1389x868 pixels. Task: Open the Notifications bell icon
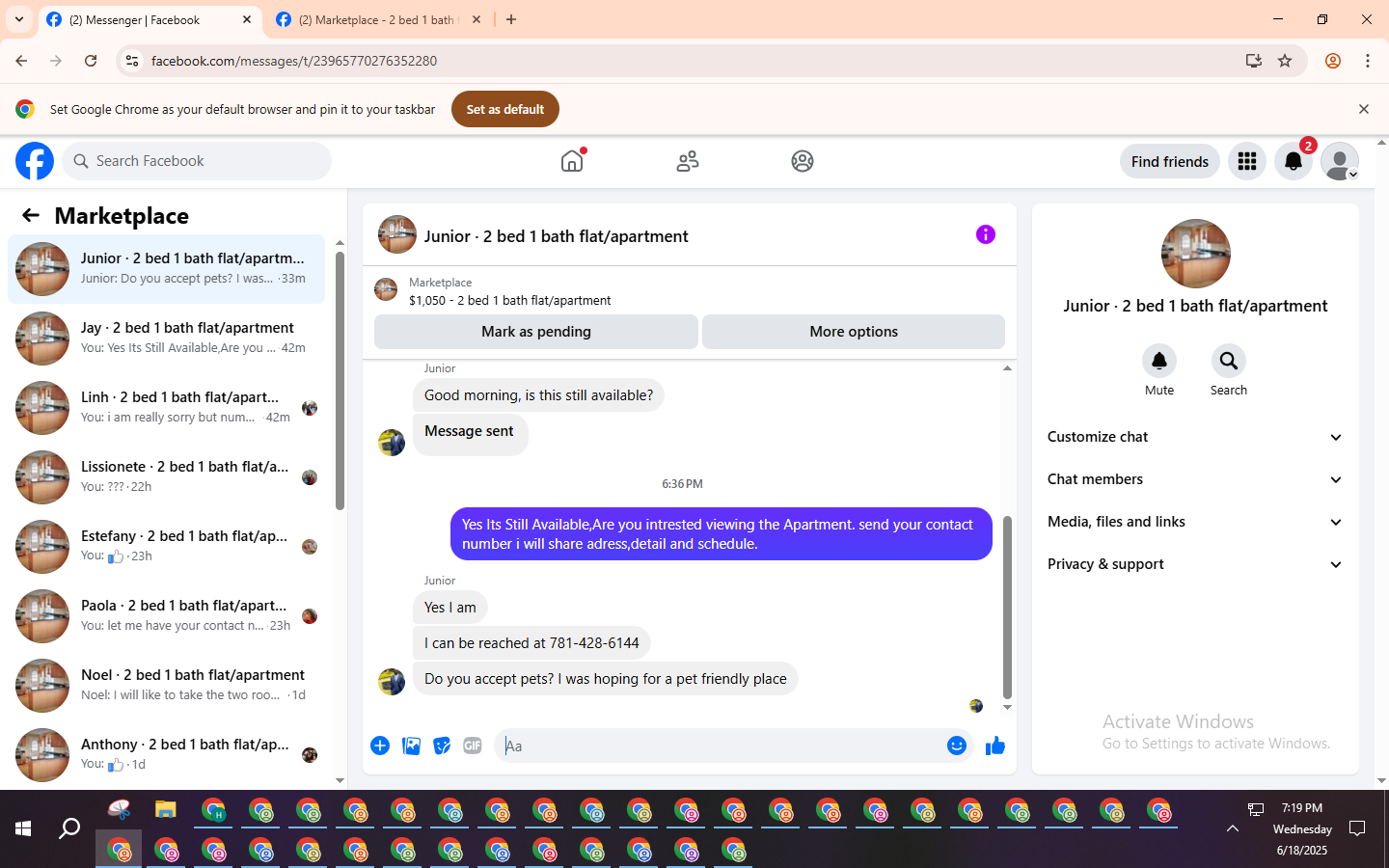point(1294,161)
